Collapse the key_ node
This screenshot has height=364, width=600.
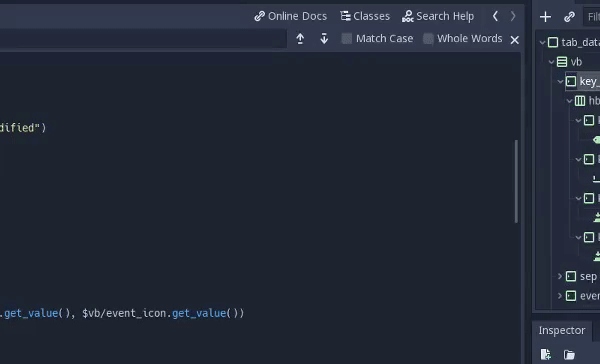pos(561,81)
